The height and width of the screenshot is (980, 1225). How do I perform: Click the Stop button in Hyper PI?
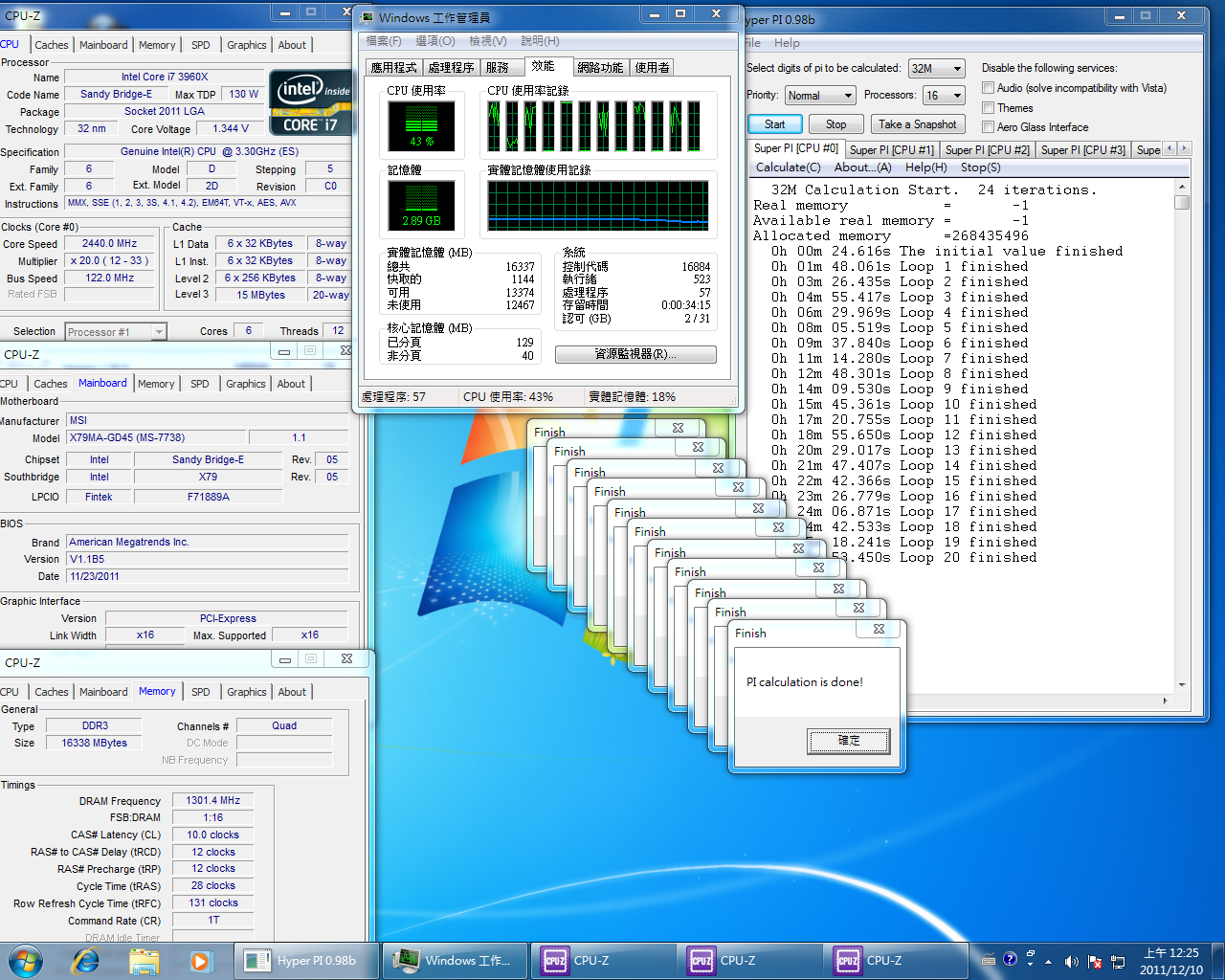(x=835, y=124)
